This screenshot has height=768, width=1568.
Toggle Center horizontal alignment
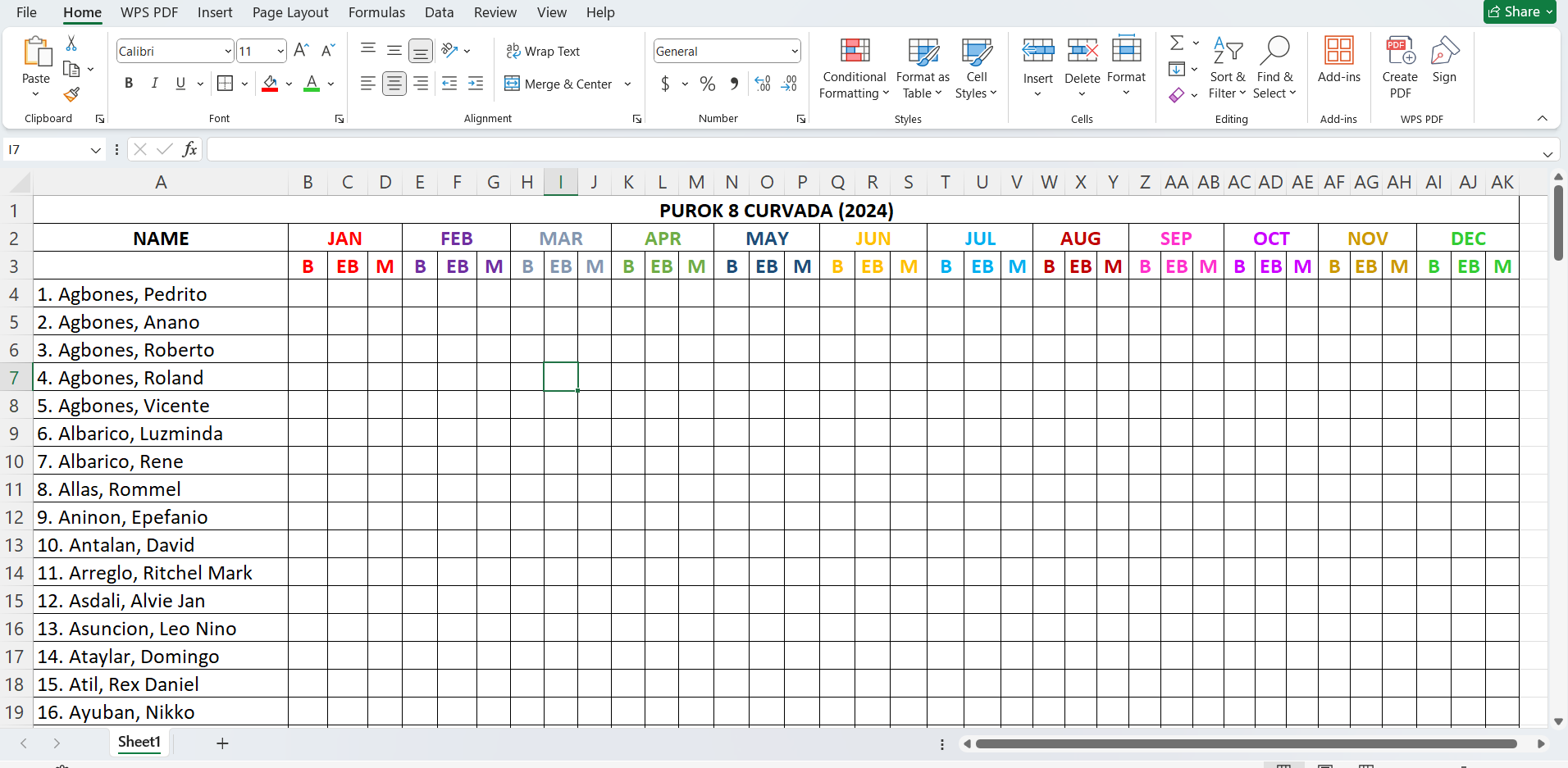[394, 84]
